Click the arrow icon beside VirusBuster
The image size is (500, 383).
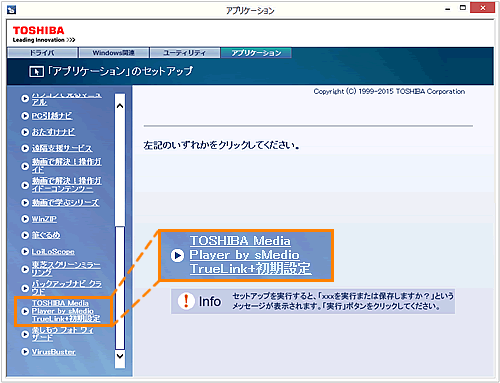tap(25, 352)
